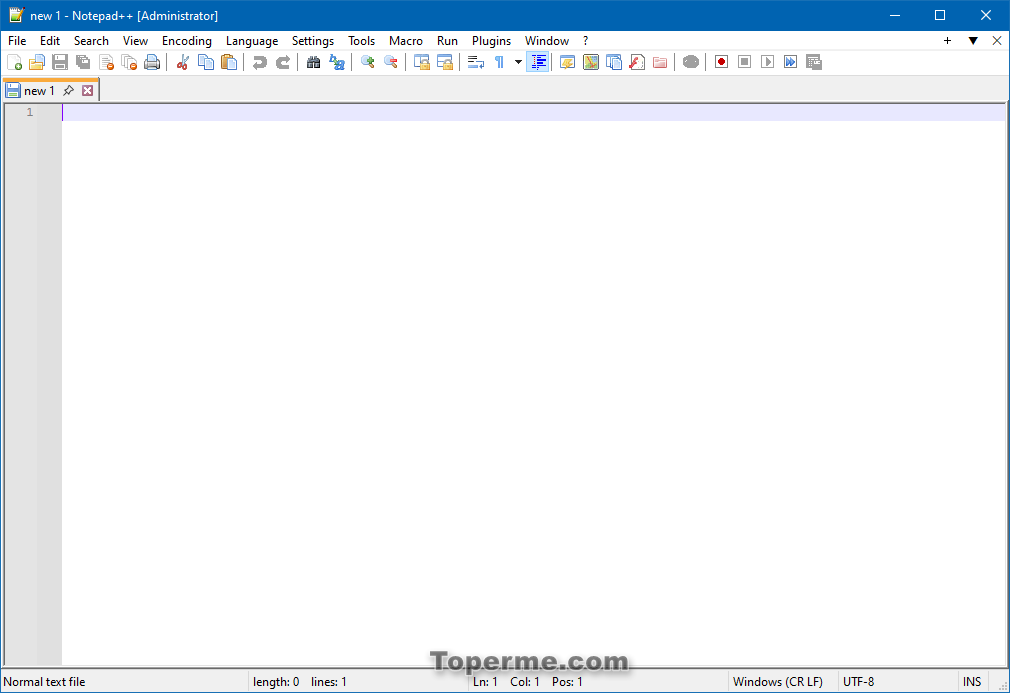Click the Close document toolbar icon
The width and height of the screenshot is (1010, 693).
coord(106,62)
